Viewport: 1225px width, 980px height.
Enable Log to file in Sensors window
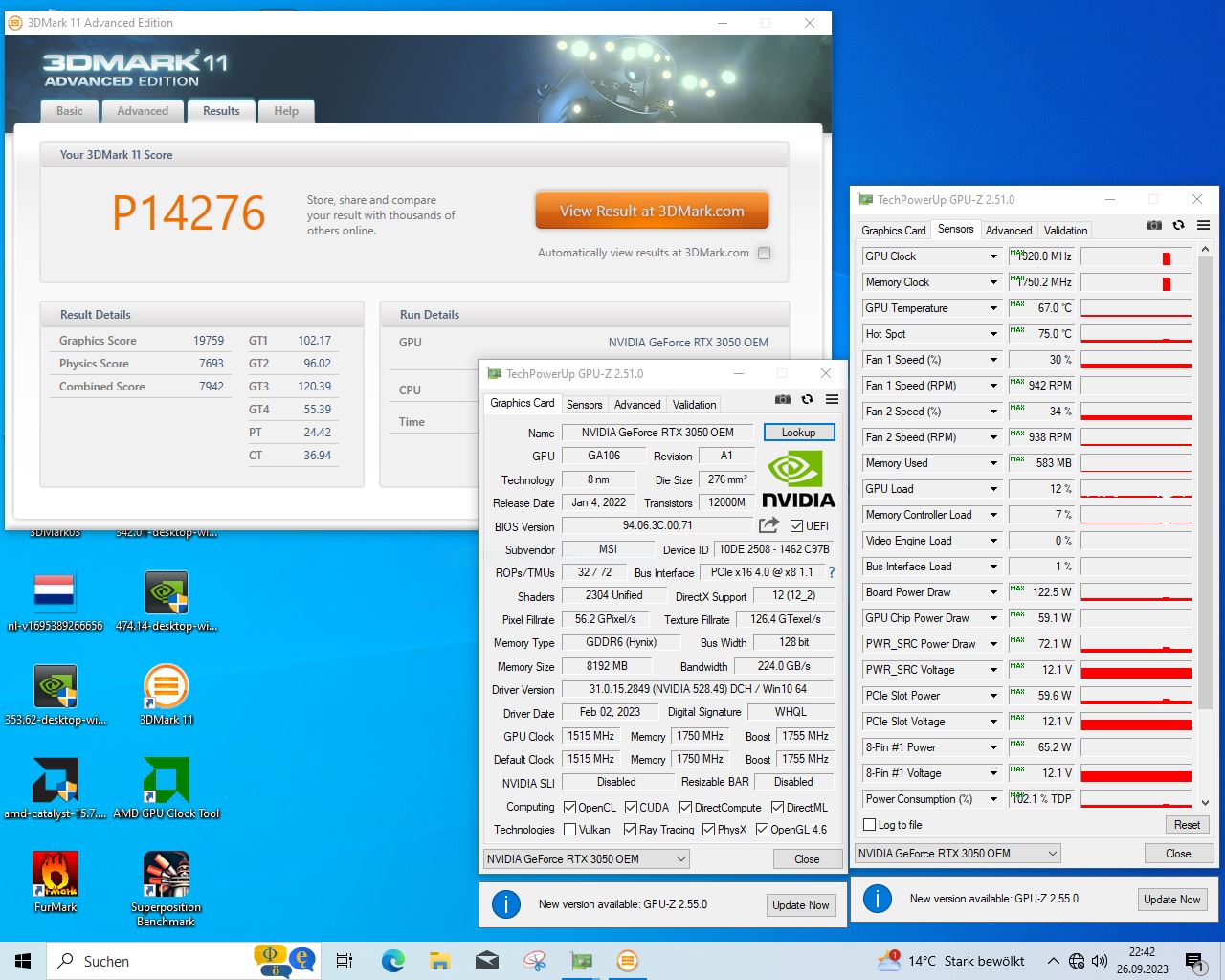[869, 824]
